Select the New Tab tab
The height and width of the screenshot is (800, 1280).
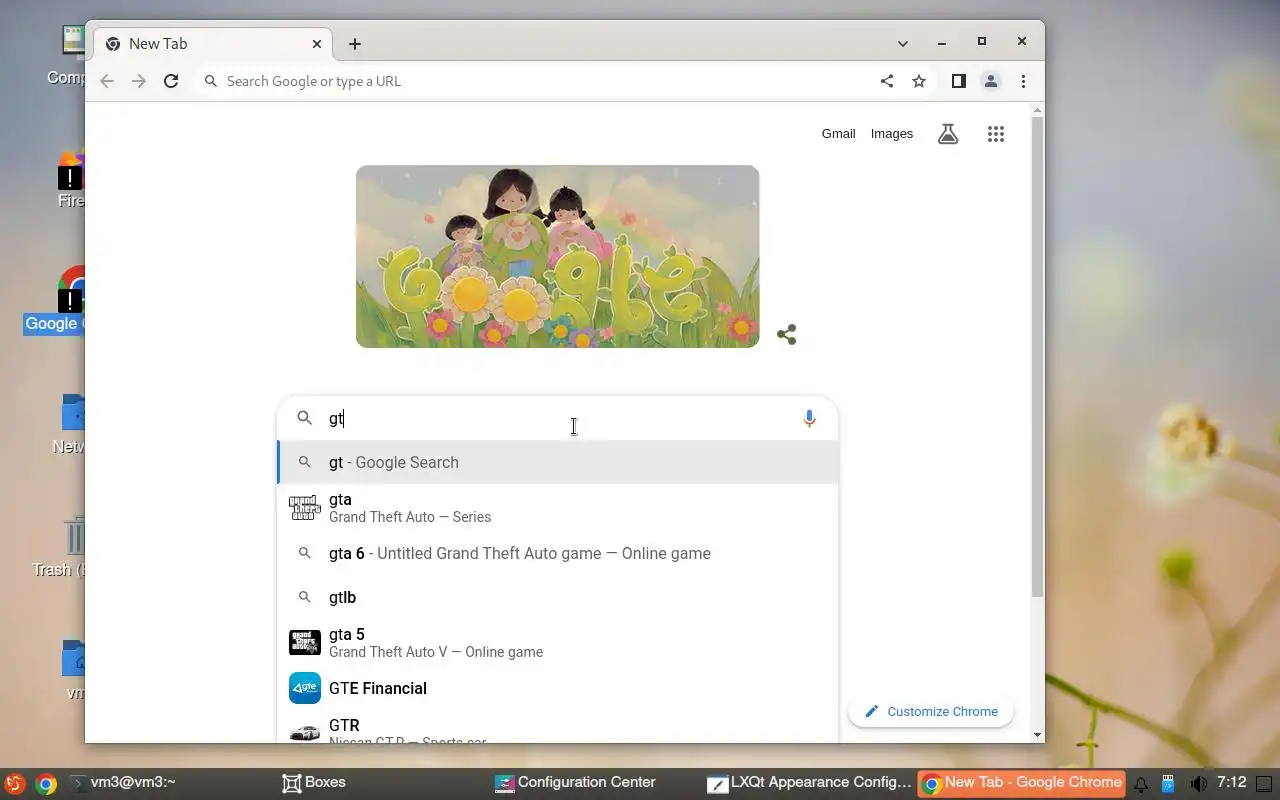[213, 44]
